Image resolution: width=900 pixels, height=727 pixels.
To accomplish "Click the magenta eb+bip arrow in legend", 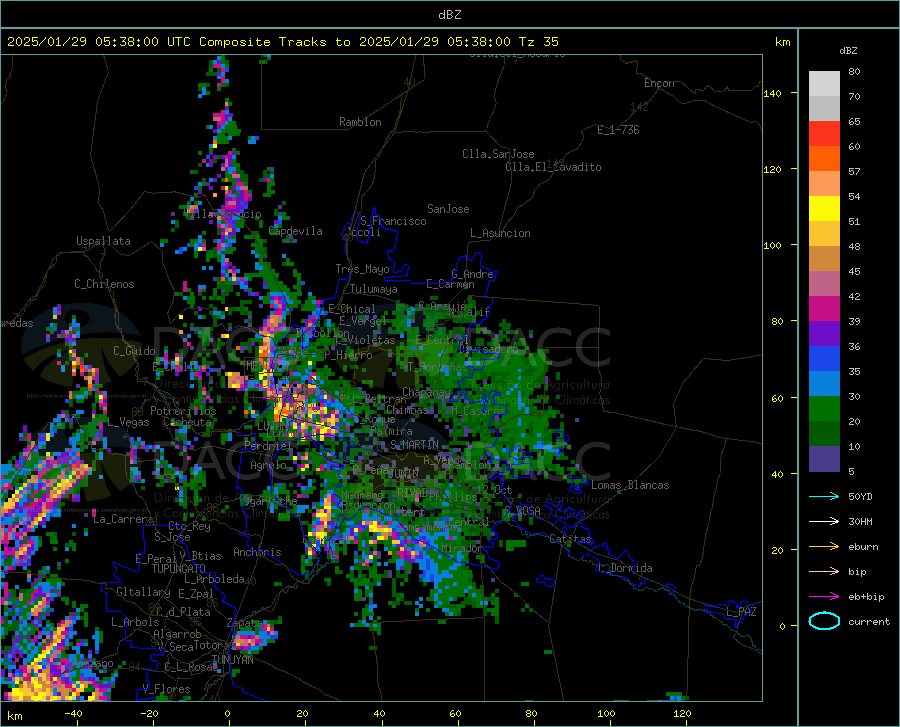I will [824, 597].
